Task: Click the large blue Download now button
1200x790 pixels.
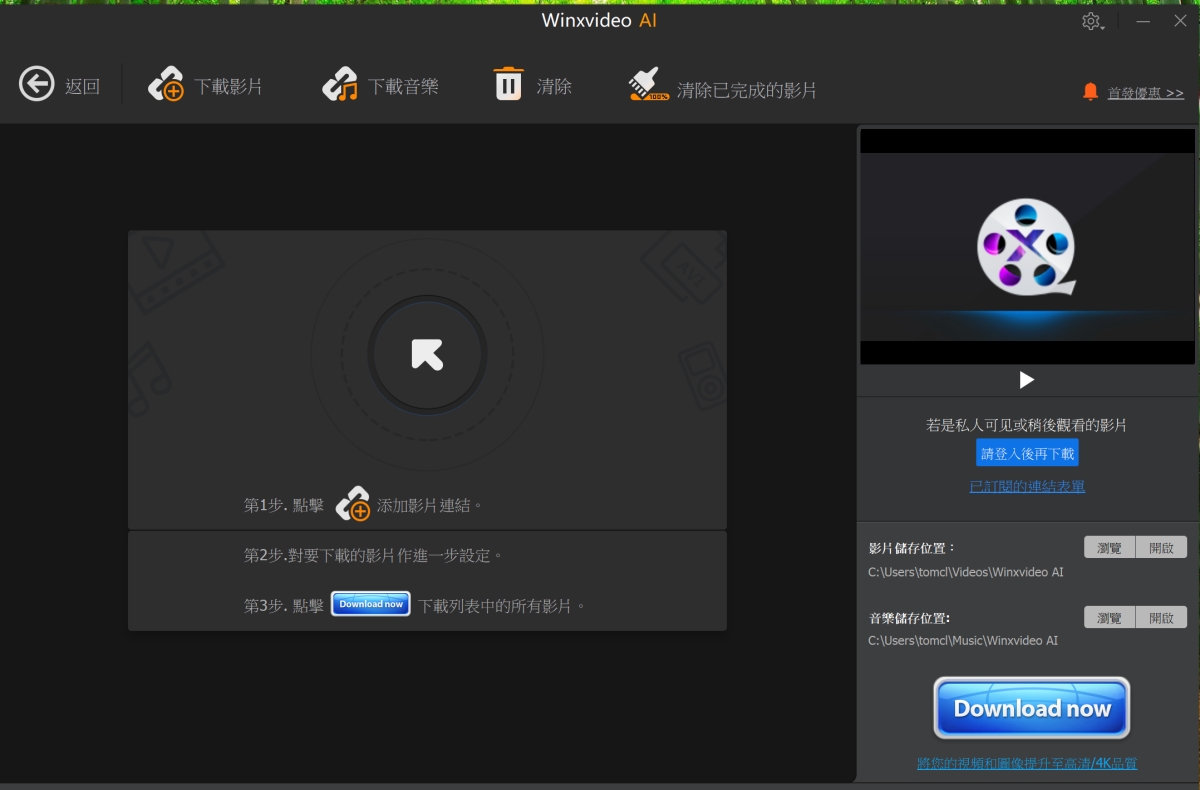Action: [1031, 708]
